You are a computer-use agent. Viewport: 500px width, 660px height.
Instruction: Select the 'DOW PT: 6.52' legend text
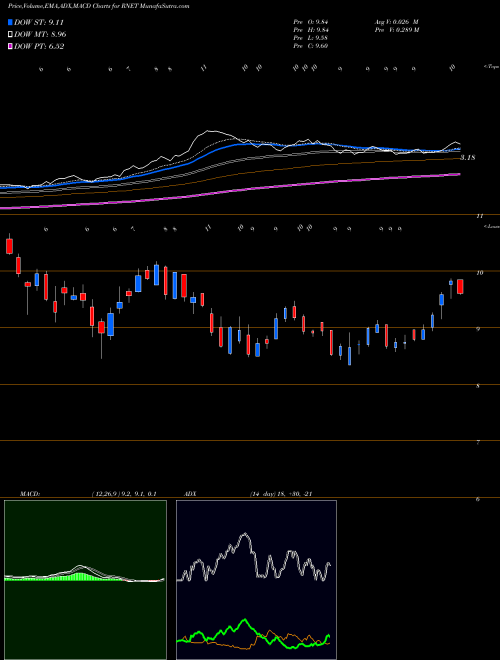(x=39, y=46)
